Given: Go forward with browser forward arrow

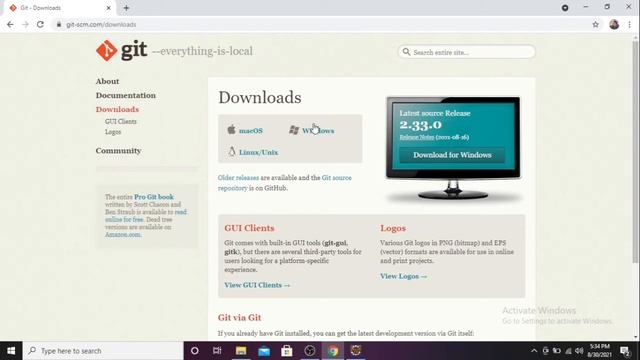Looking at the screenshot, I should pyautogui.click(x=25, y=24).
